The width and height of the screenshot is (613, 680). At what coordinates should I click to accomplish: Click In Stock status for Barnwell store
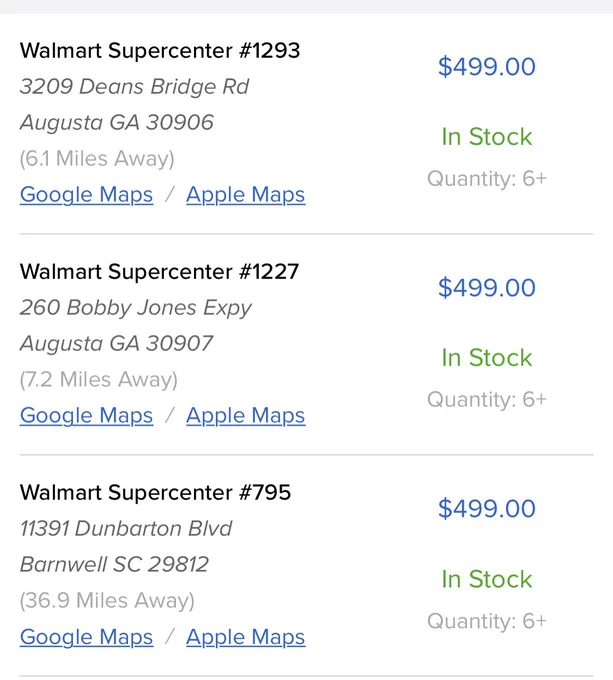point(487,579)
